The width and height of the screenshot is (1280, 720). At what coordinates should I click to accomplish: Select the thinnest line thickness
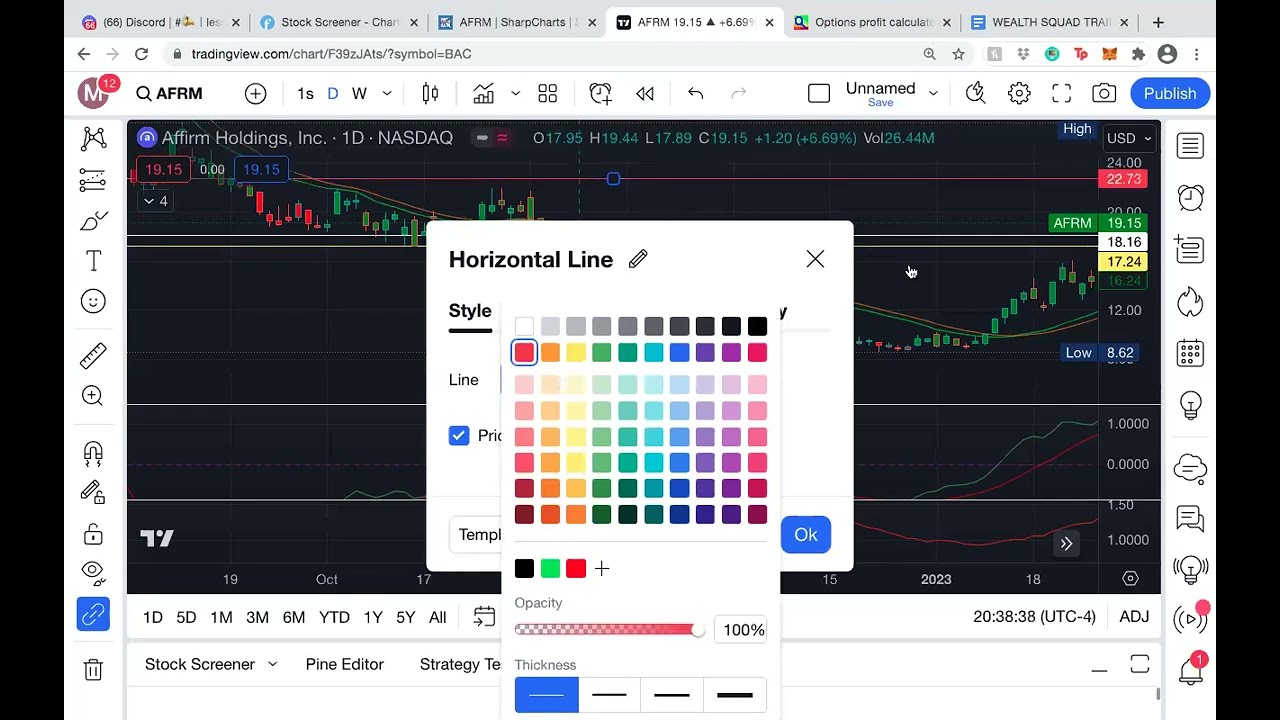[546, 695]
